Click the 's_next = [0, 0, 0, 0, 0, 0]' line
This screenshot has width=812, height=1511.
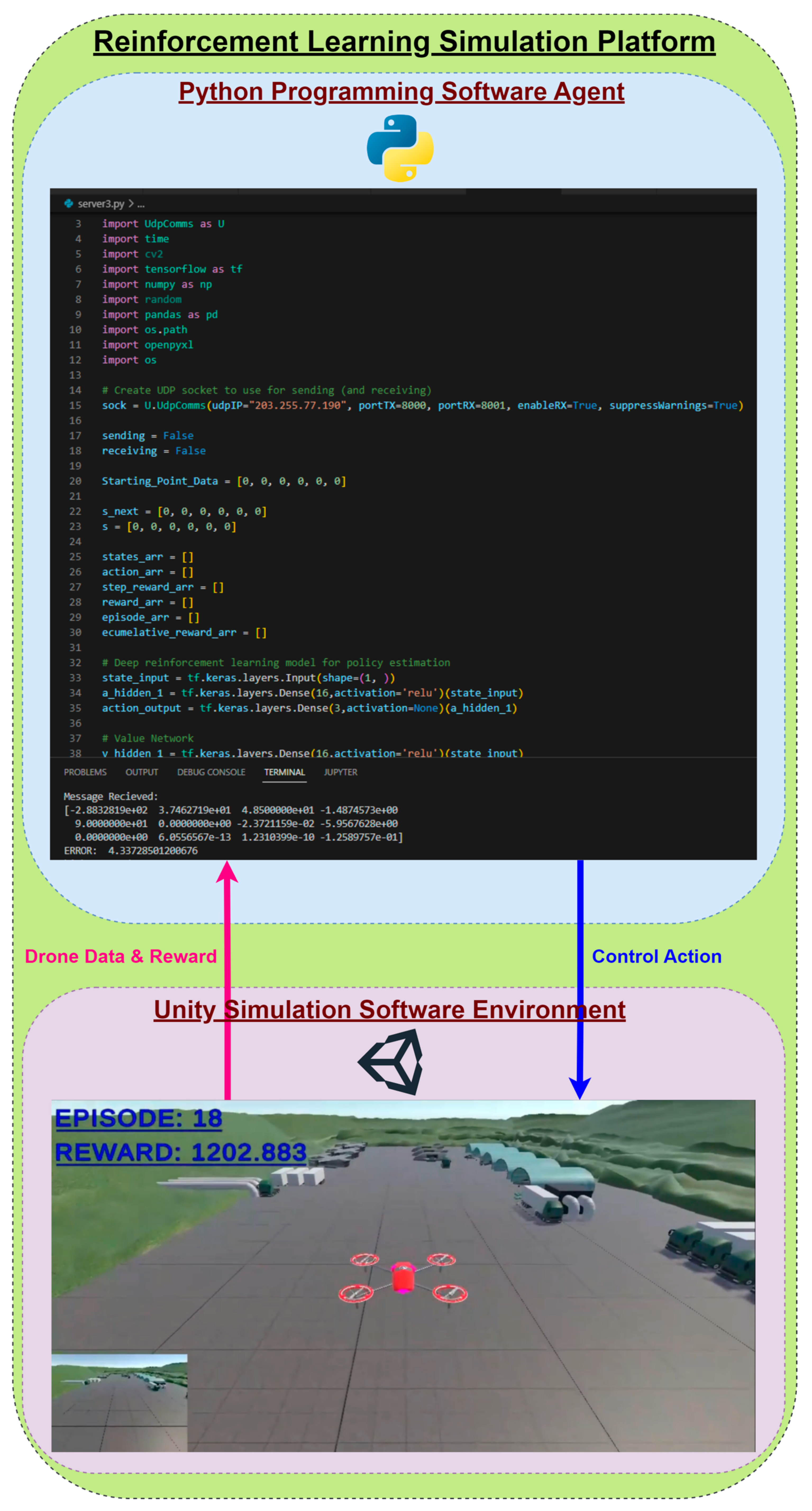coord(184,512)
